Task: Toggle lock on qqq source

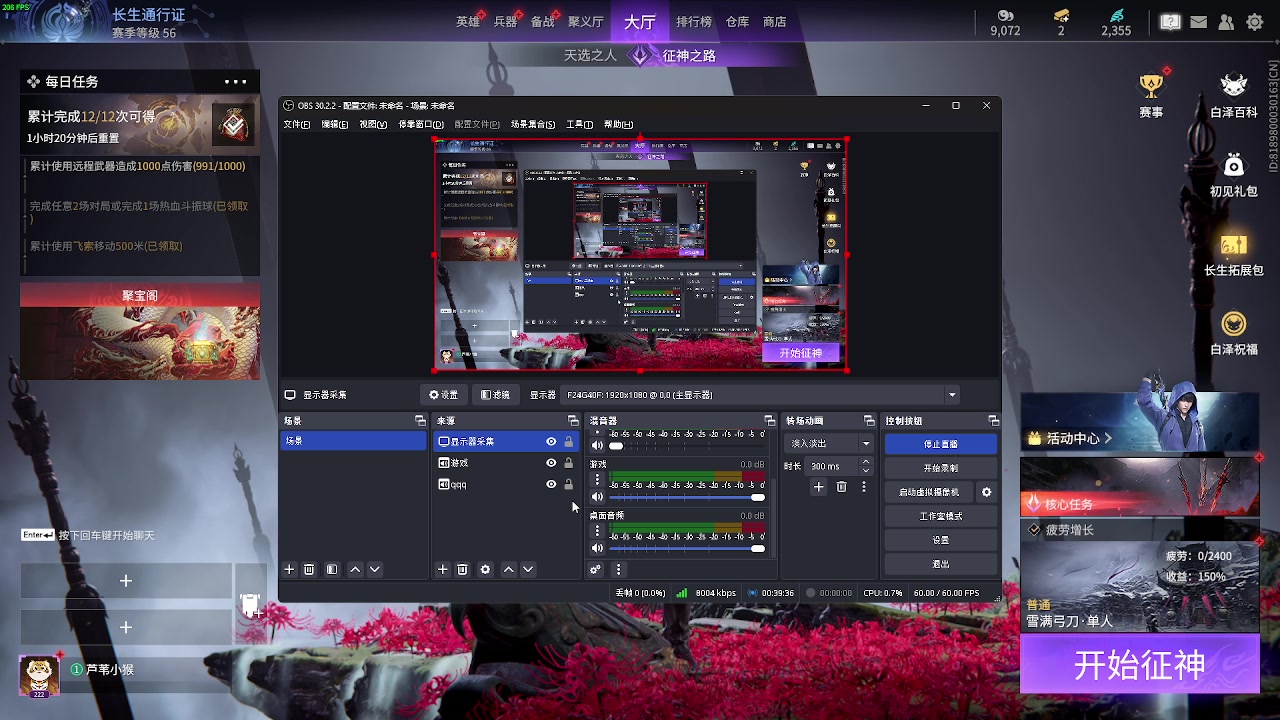Action: tap(569, 485)
